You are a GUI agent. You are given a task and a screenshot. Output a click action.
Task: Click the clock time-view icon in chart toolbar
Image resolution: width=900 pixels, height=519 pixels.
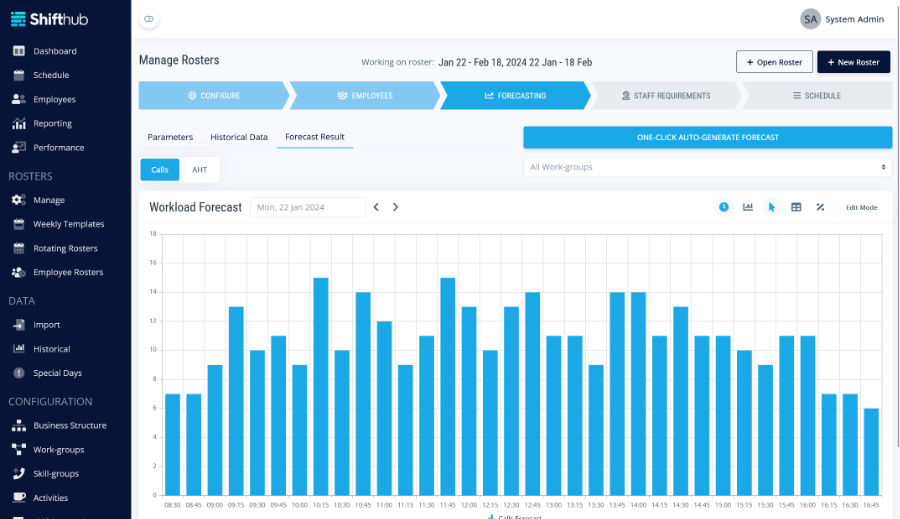tap(724, 207)
